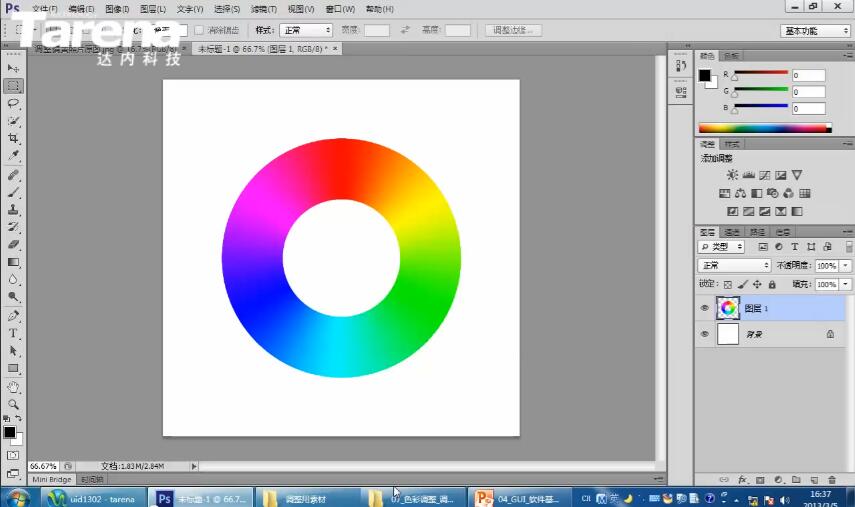Select the Rectangle shape tool

click(14, 369)
